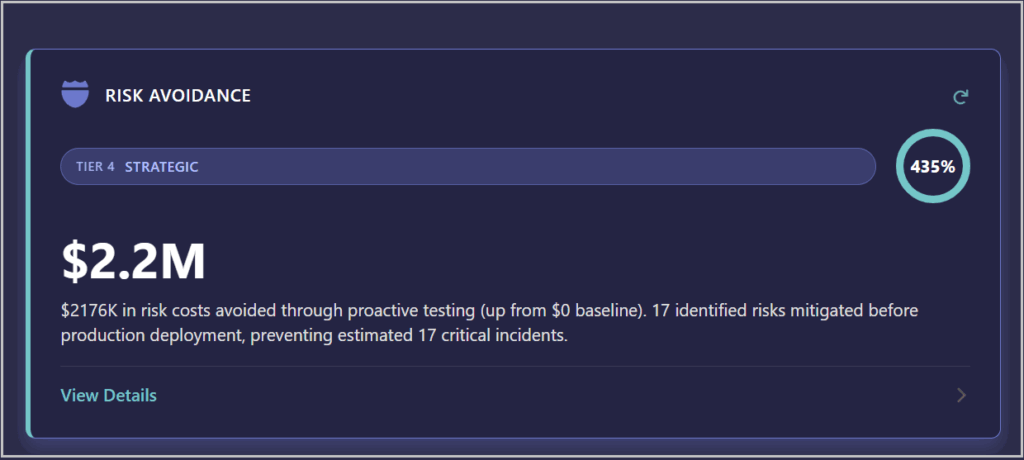Click the right chevron arrow beside View Details
The image size is (1024, 460).
point(961,395)
